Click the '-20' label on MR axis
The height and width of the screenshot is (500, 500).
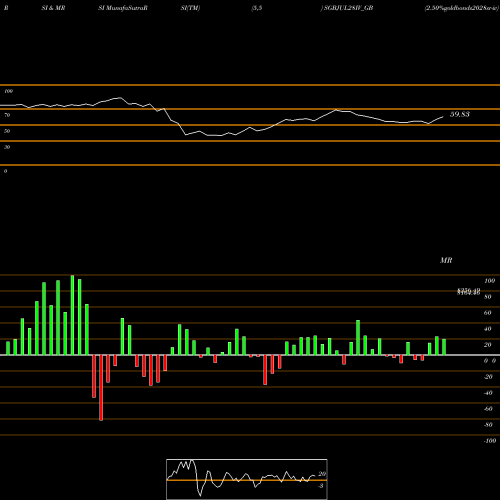488,377
